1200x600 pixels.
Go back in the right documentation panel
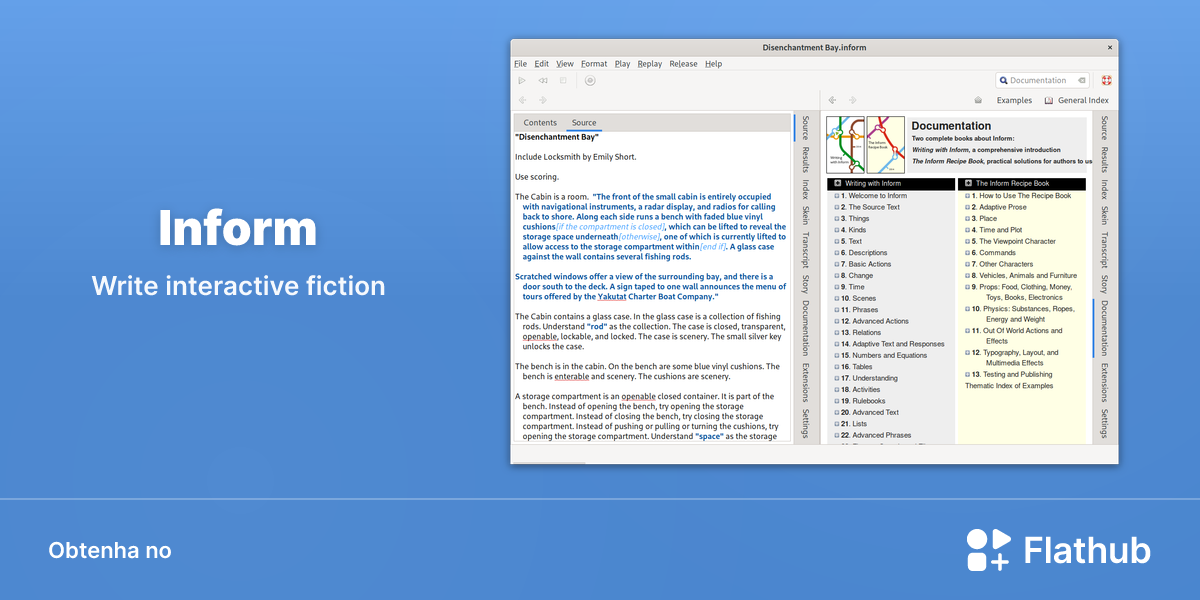tap(832, 100)
